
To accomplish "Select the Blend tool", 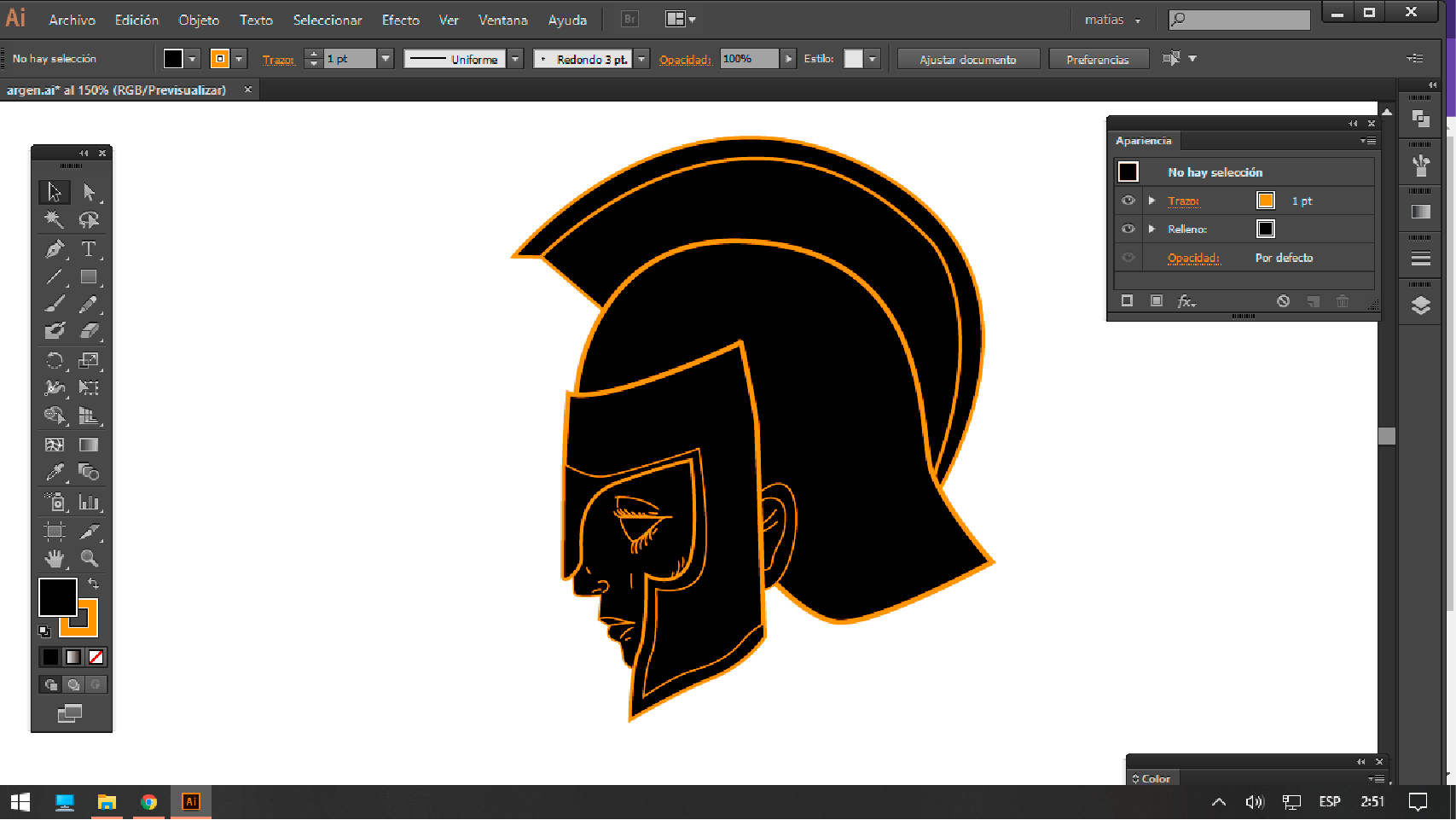I will [89, 472].
